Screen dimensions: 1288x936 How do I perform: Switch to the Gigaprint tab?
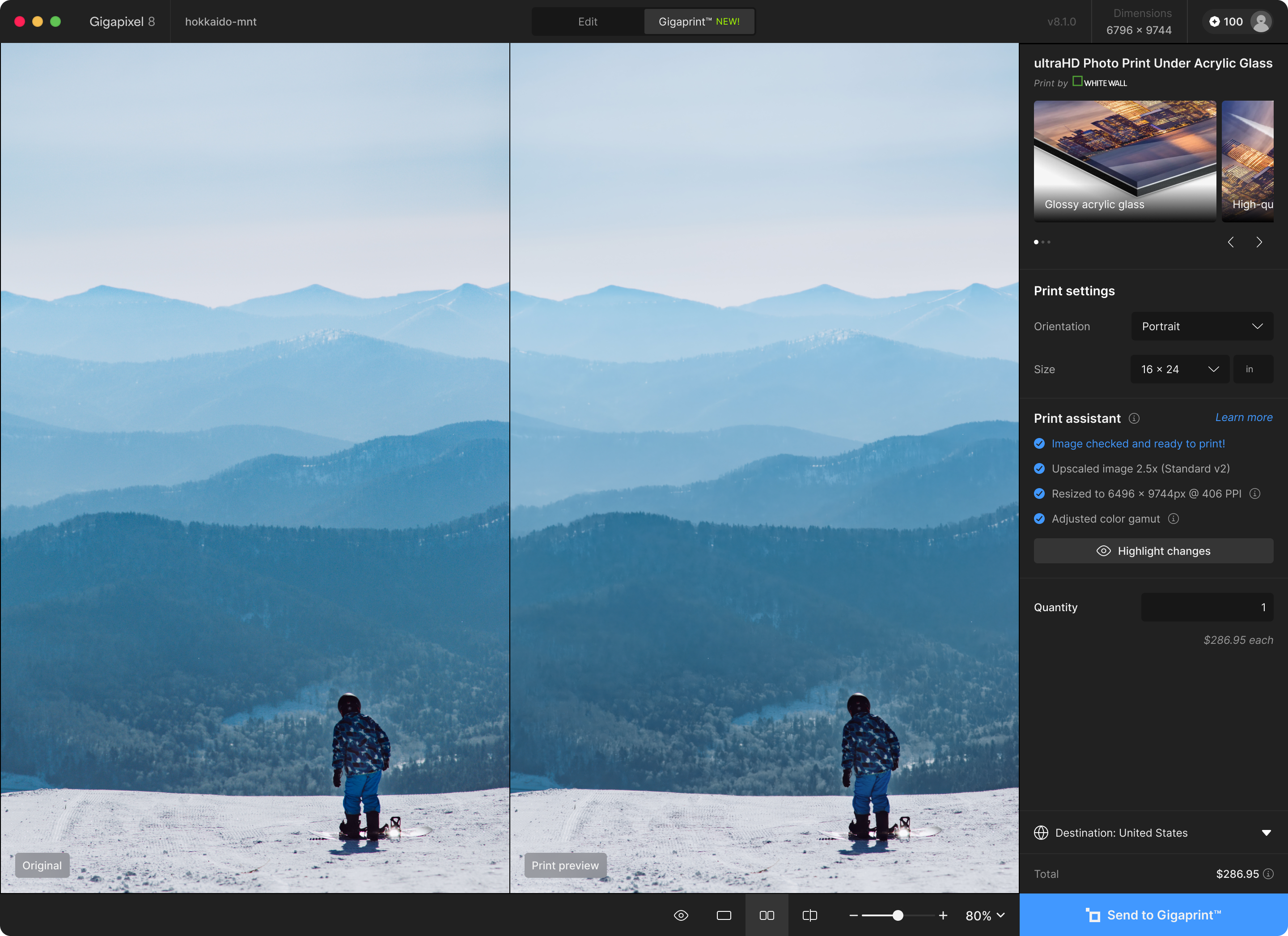click(699, 21)
